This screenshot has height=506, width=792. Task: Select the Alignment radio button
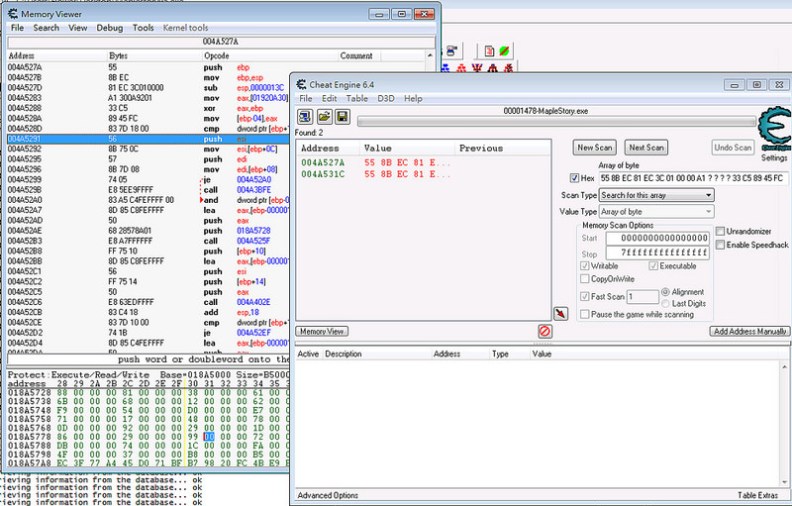click(665, 292)
